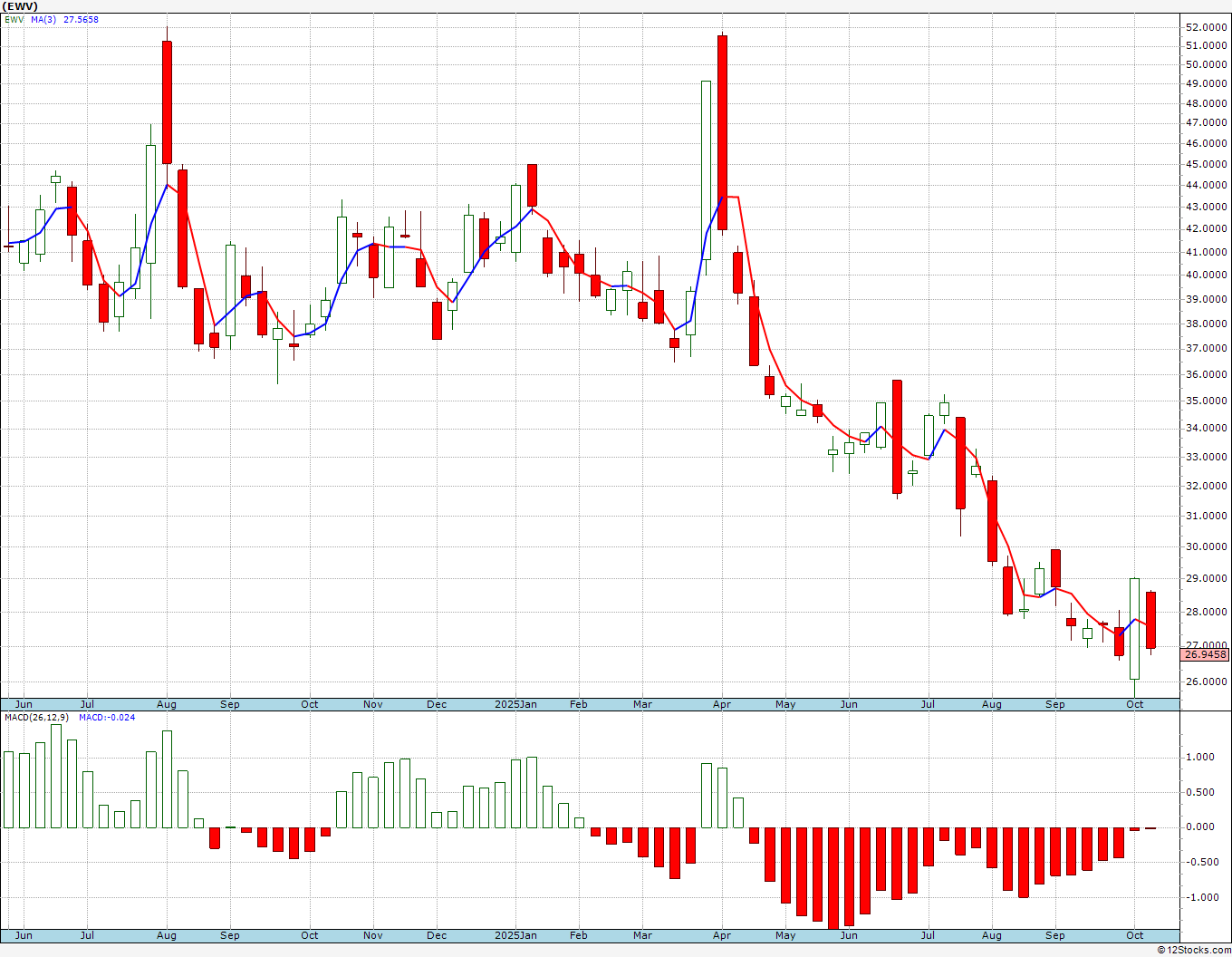Viewport: 1232px width, 957px height.
Task: Select the 26.0000 price axis label
Action: [x=1206, y=681]
